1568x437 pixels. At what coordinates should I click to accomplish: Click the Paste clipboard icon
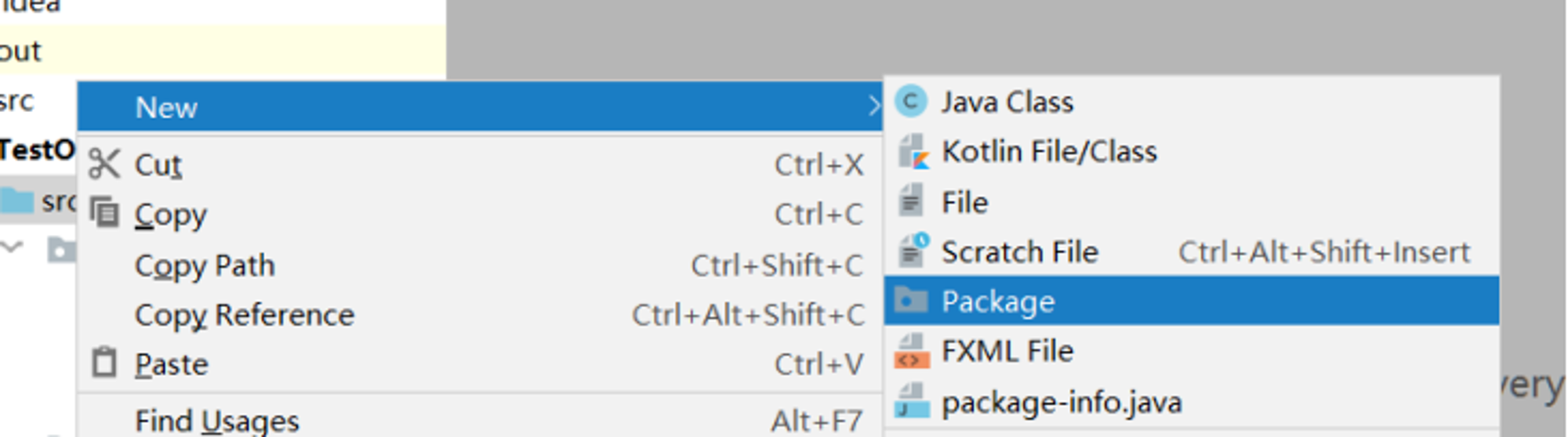(104, 364)
